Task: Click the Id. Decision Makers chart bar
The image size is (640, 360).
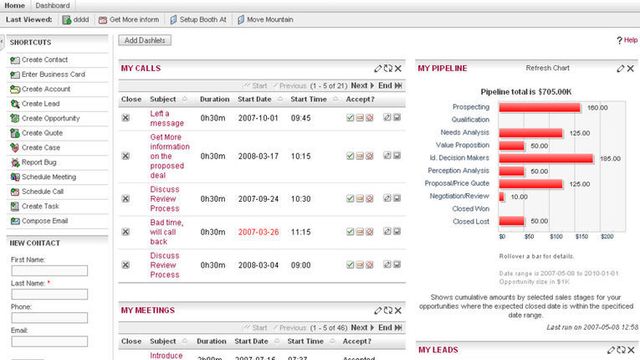Action: coord(546,158)
